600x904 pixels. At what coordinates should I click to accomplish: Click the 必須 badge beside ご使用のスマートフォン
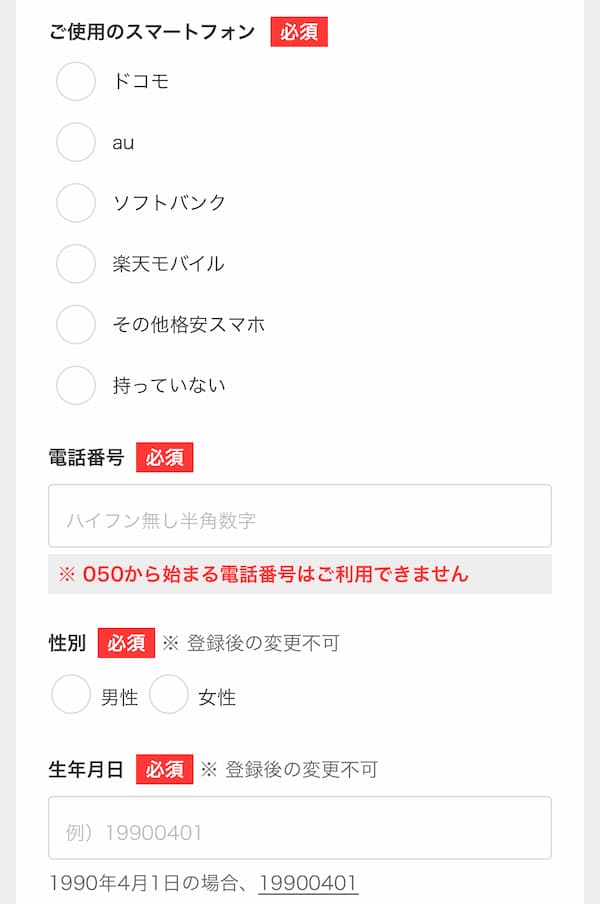tap(299, 32)
